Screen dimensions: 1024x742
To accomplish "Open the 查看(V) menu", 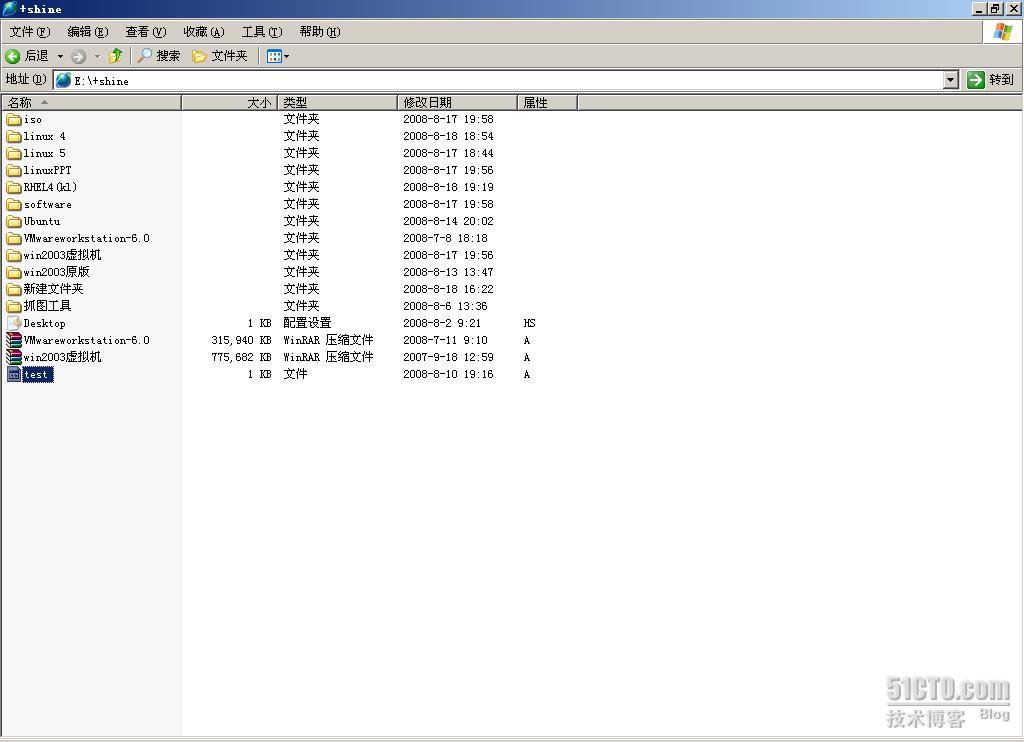I will [x=146, y=32].
